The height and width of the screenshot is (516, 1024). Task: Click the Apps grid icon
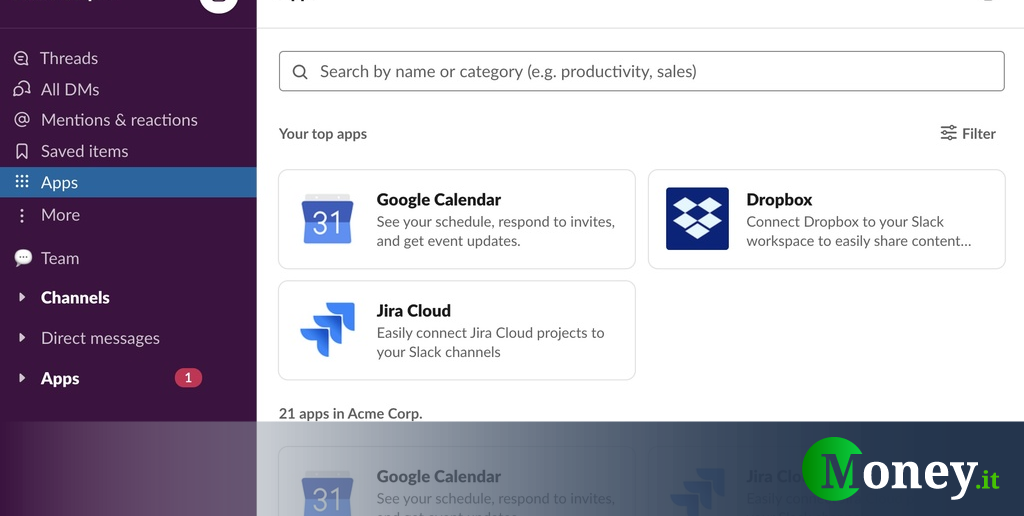click(x=22, y=182)
